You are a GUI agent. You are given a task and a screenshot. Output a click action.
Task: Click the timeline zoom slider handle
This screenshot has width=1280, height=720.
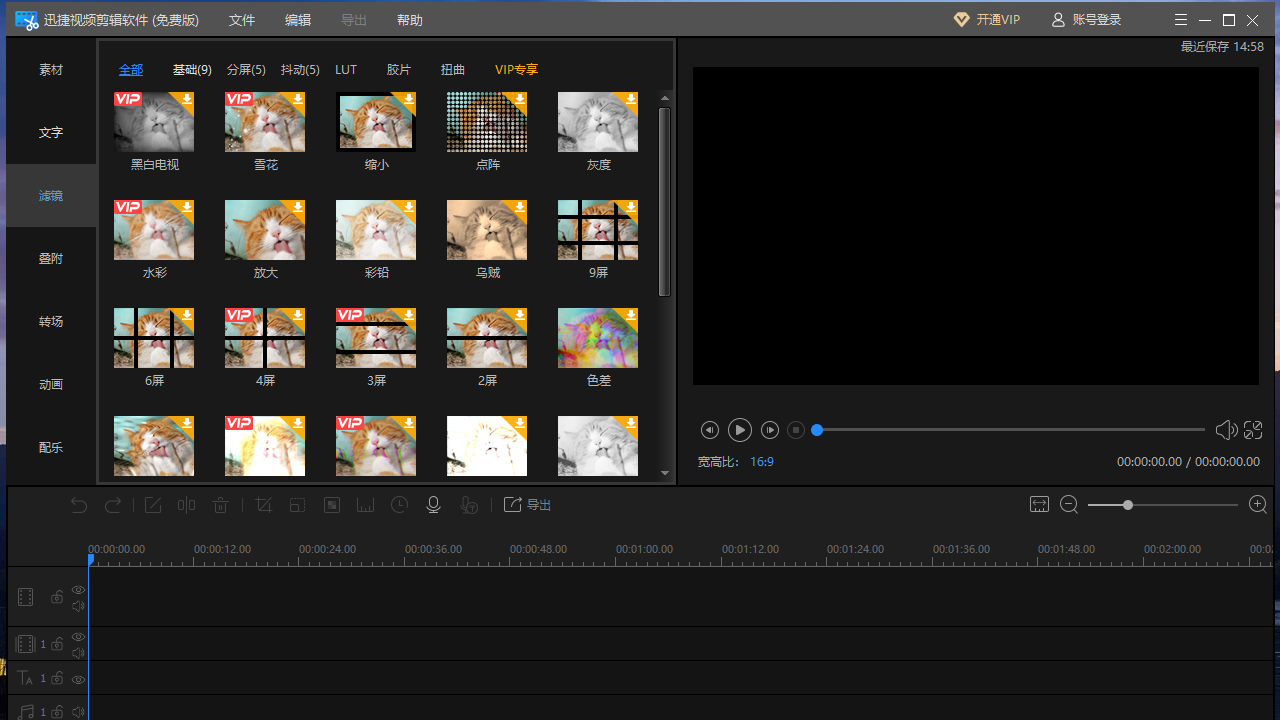pos(1128,505)
